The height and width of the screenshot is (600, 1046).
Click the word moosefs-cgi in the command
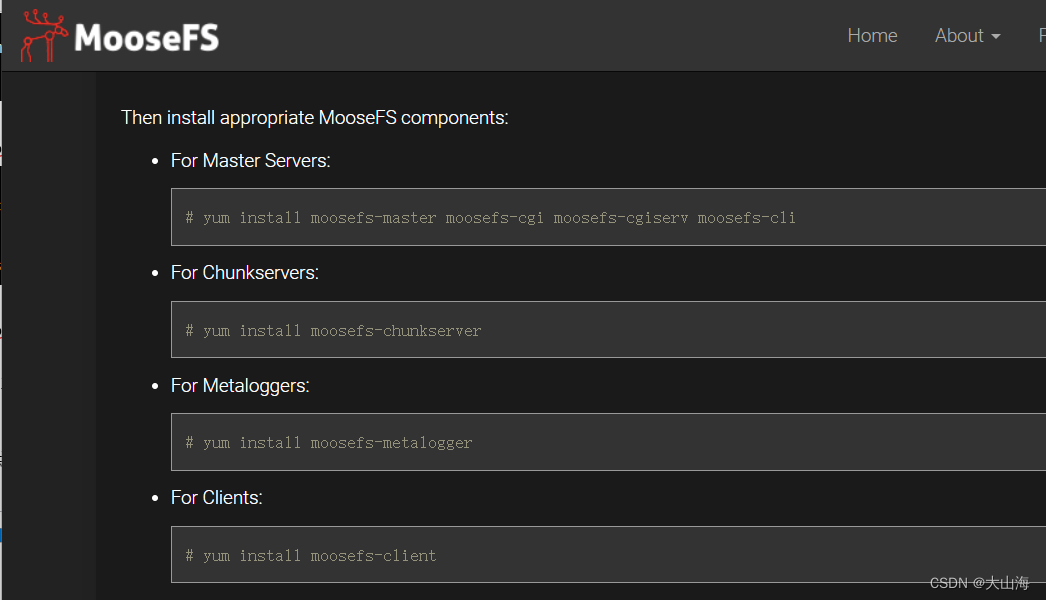pos(494,217)
